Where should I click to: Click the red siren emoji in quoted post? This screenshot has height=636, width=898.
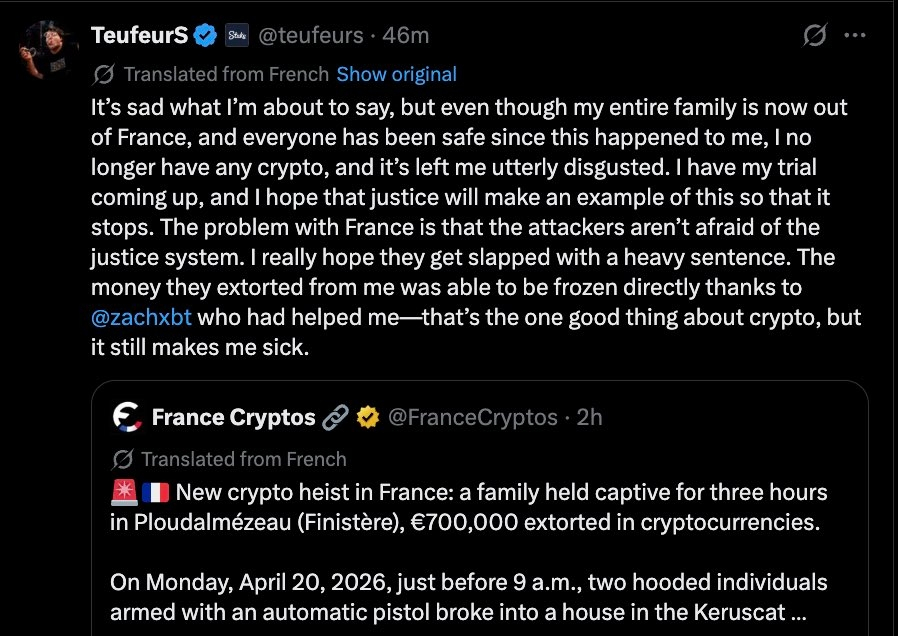pos(123,493)
